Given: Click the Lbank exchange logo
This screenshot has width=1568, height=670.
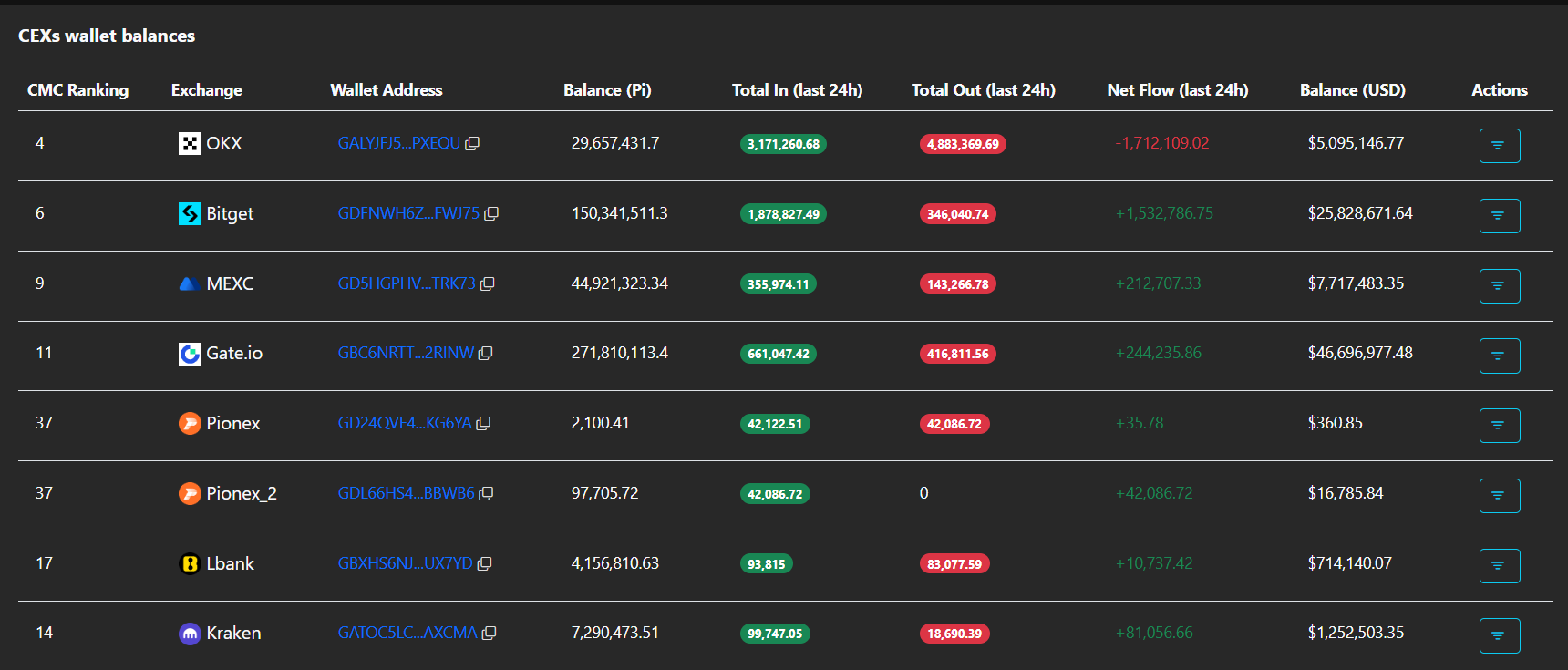Looking at the screenshot, I should 190,564.
